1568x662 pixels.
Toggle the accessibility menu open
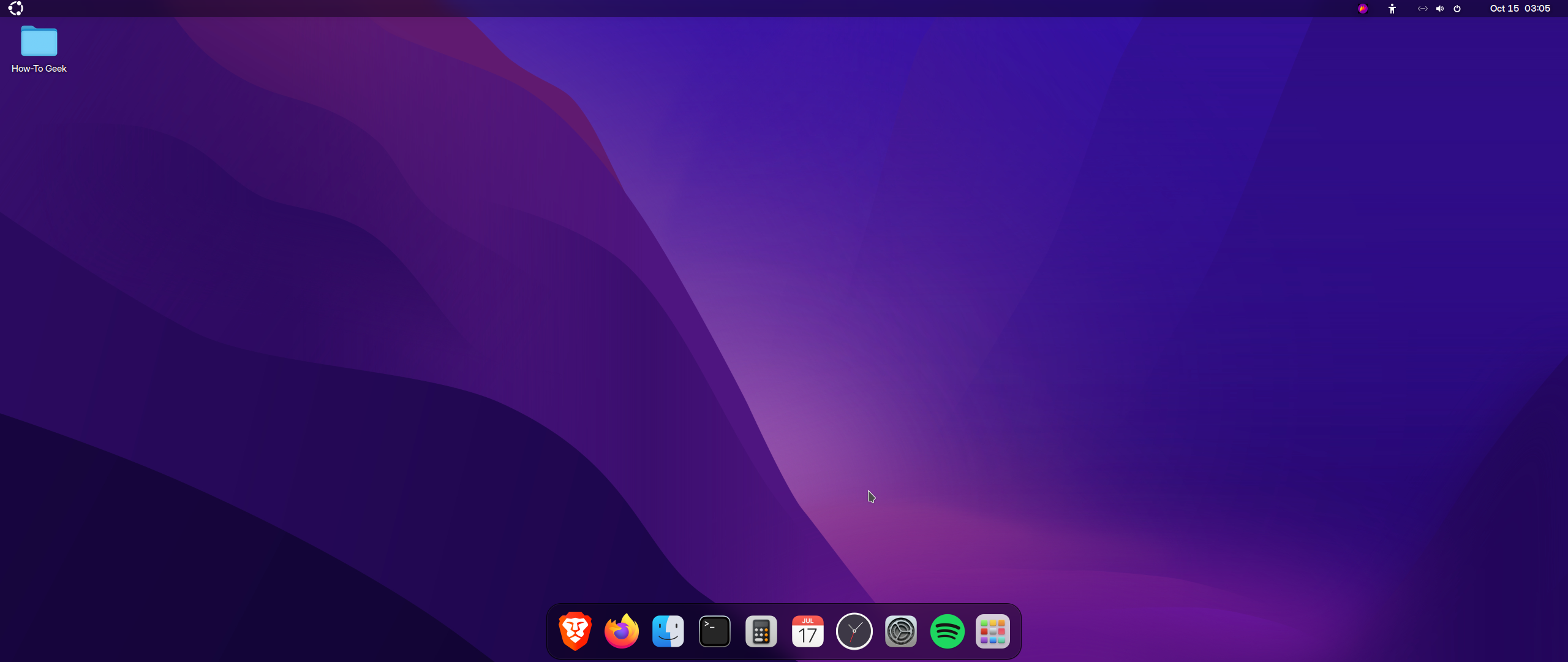(x=1392, y=9)
